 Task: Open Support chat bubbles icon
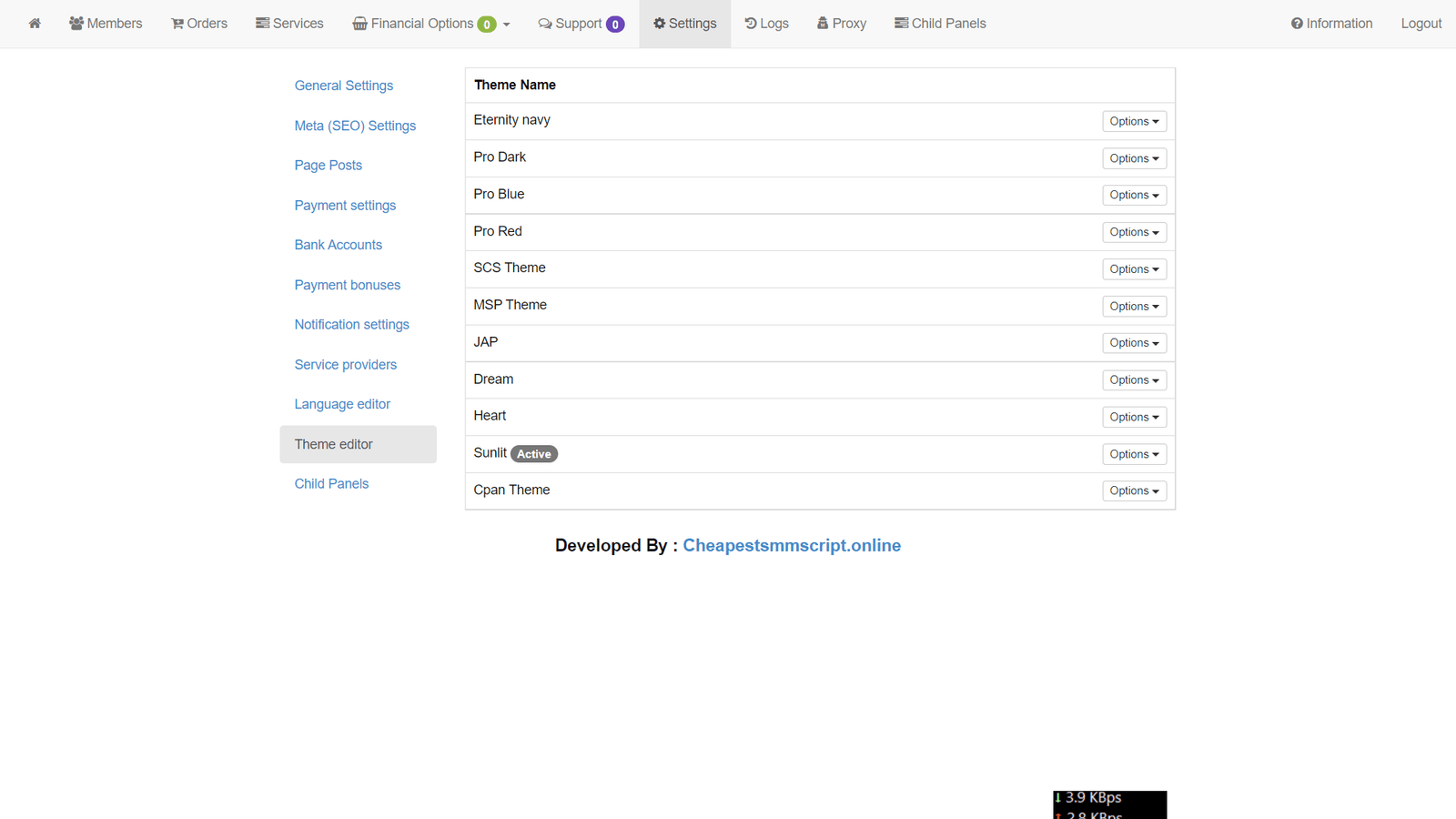coord(545,24)
